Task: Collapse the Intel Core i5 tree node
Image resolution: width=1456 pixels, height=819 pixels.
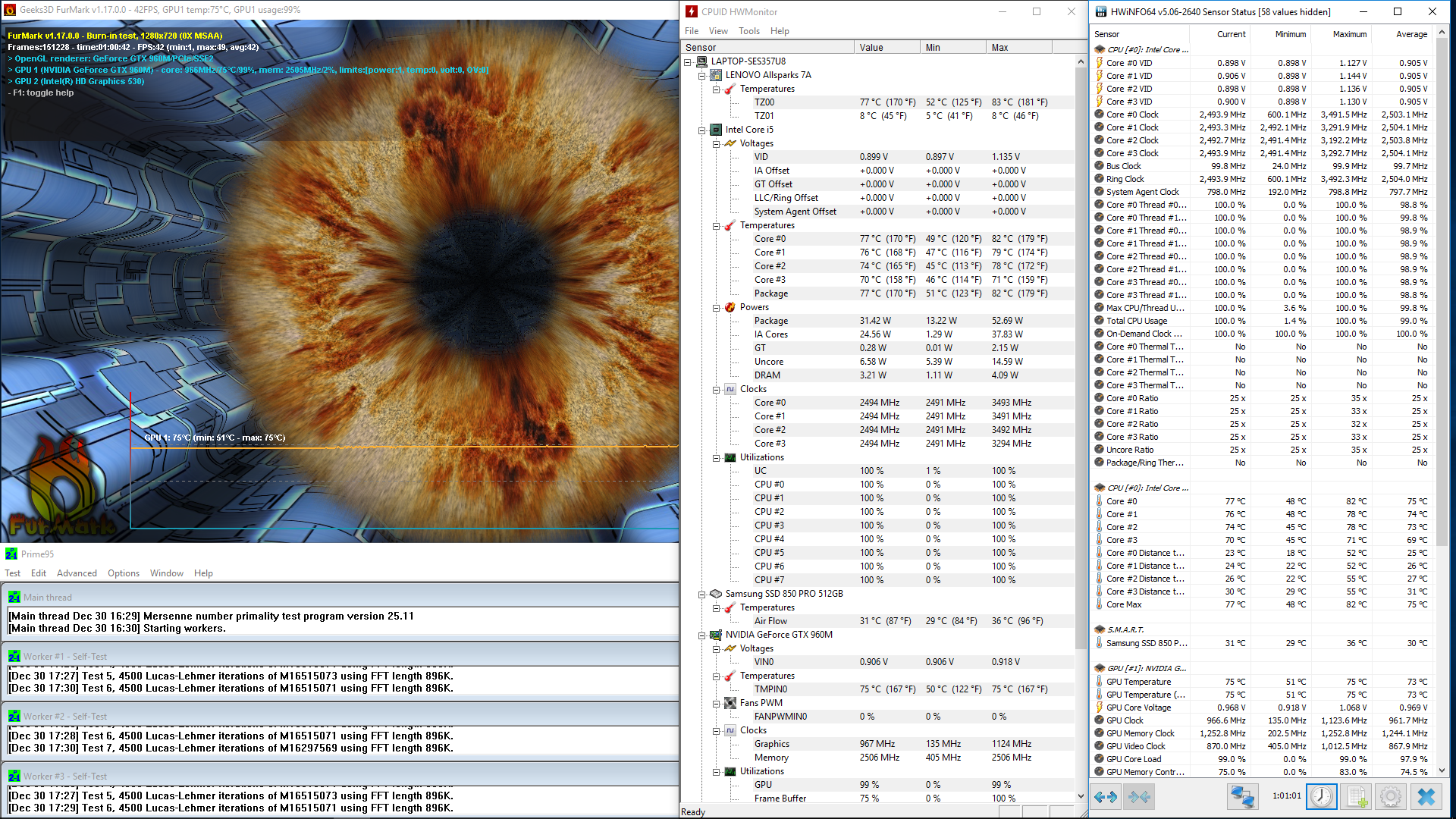Action: (x=702, y=130)
